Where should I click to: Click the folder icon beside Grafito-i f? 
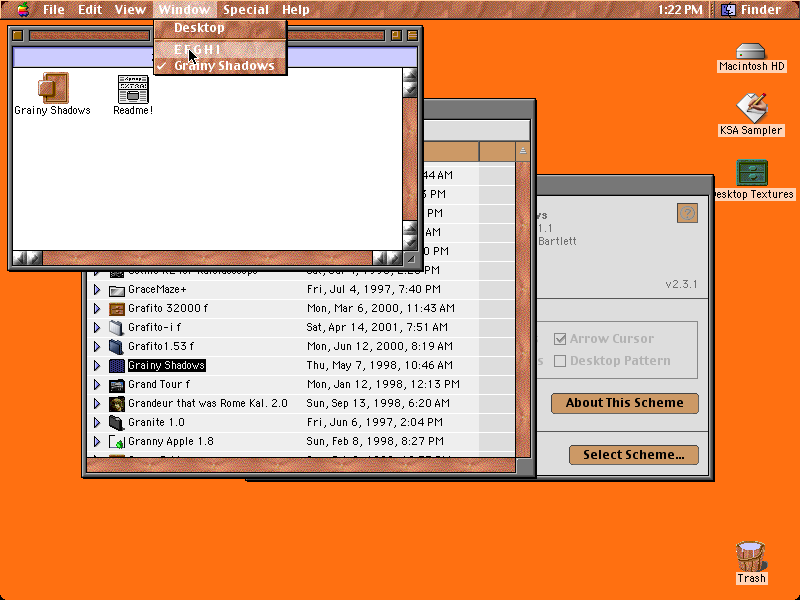[x=117, y=328]
